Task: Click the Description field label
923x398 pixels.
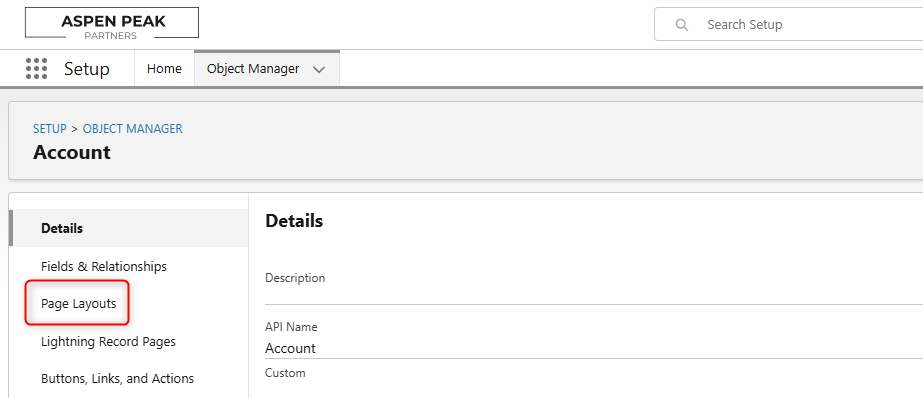Action: point(295,278)
